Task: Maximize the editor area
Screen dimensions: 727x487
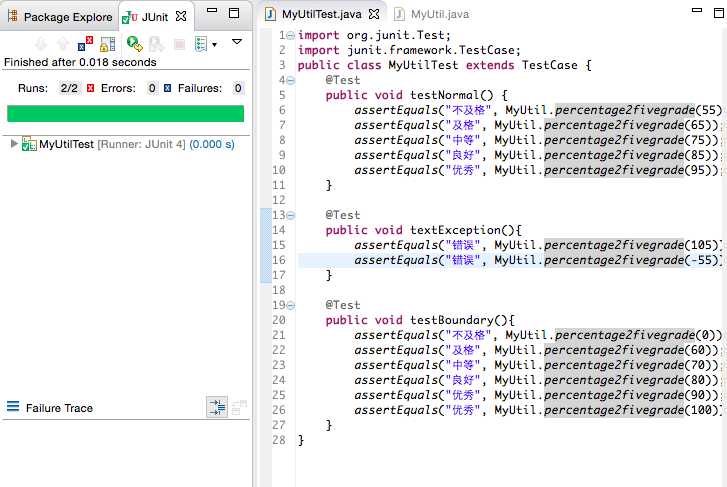Action: point(719,13)
